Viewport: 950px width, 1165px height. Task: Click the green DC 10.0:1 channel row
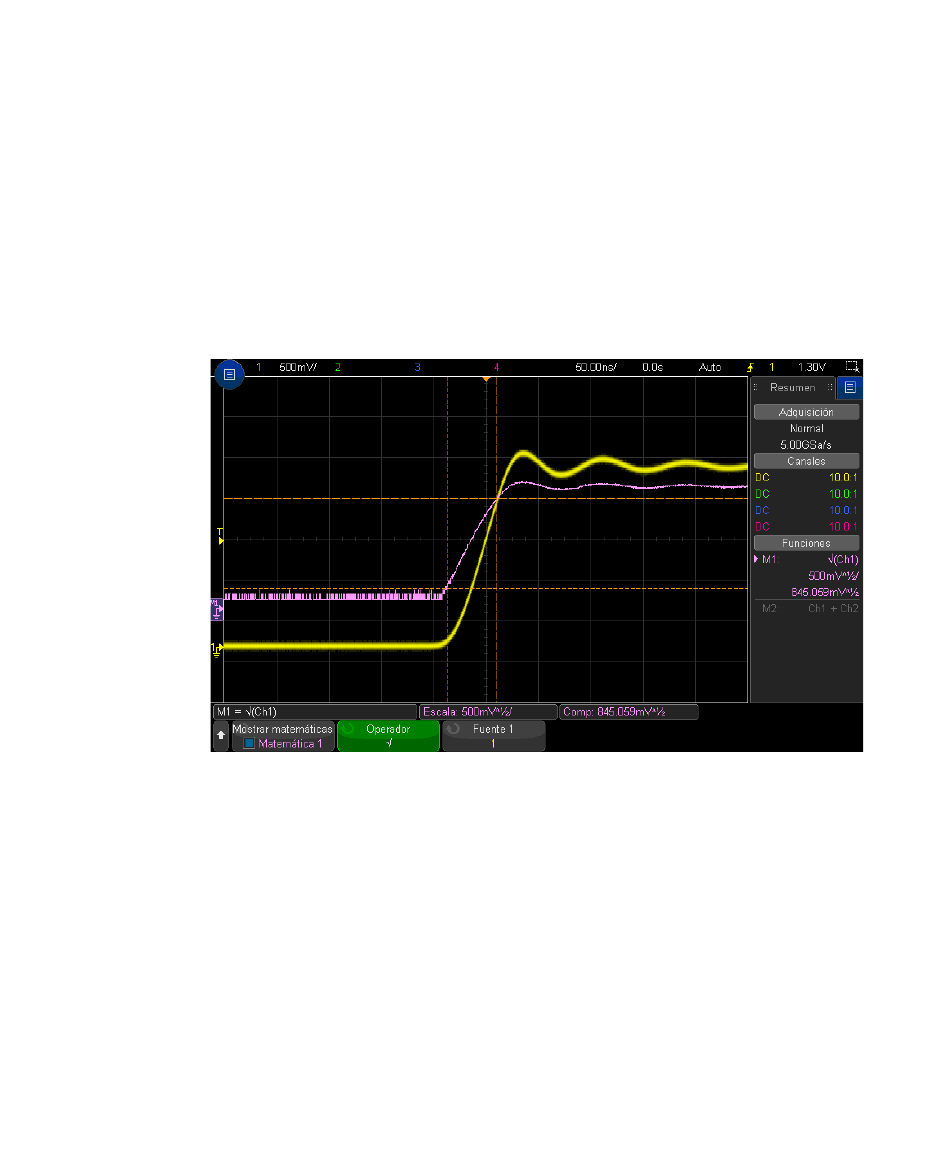pos(806,493)
